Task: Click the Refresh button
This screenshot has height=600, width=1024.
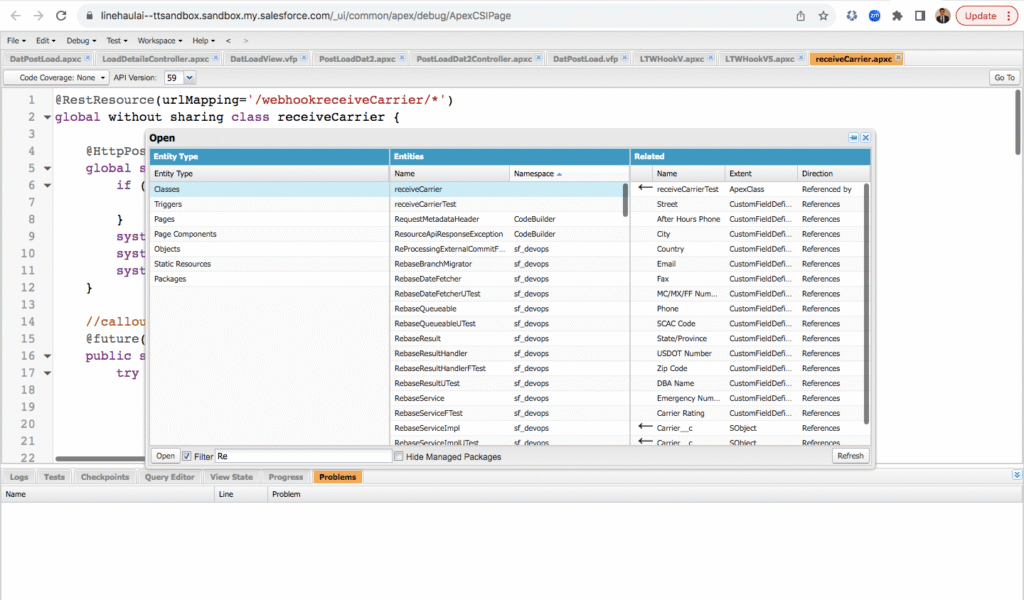Action: [x=850, y=456]
